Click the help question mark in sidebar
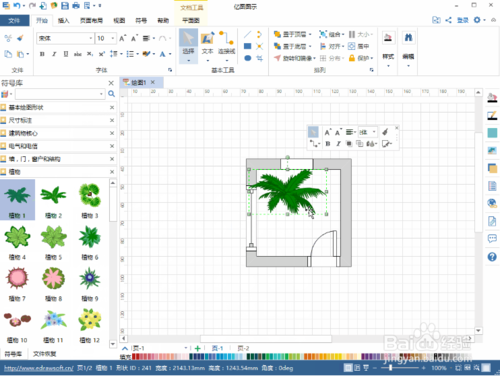 (x=492, y=257)
